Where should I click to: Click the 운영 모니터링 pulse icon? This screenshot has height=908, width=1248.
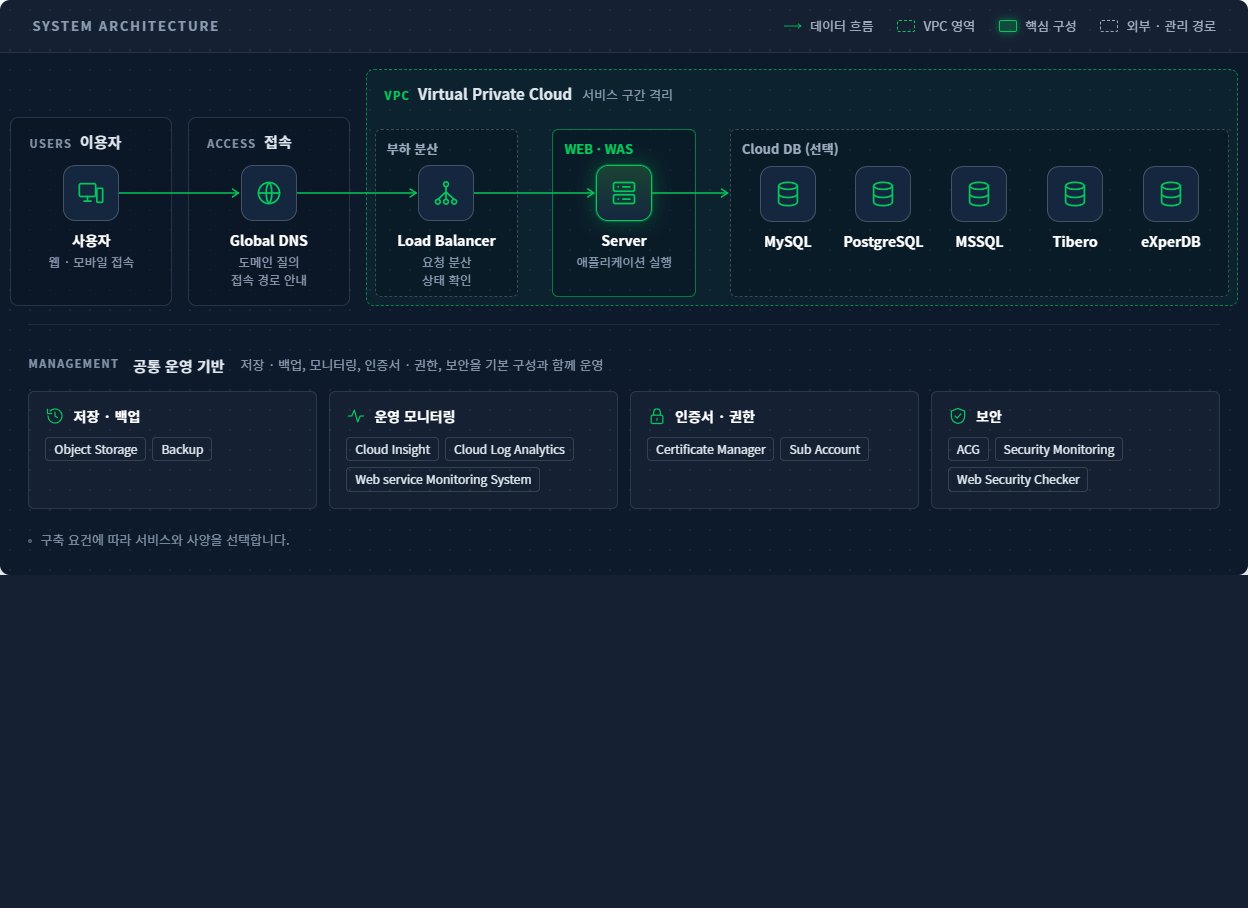(356, 416)
